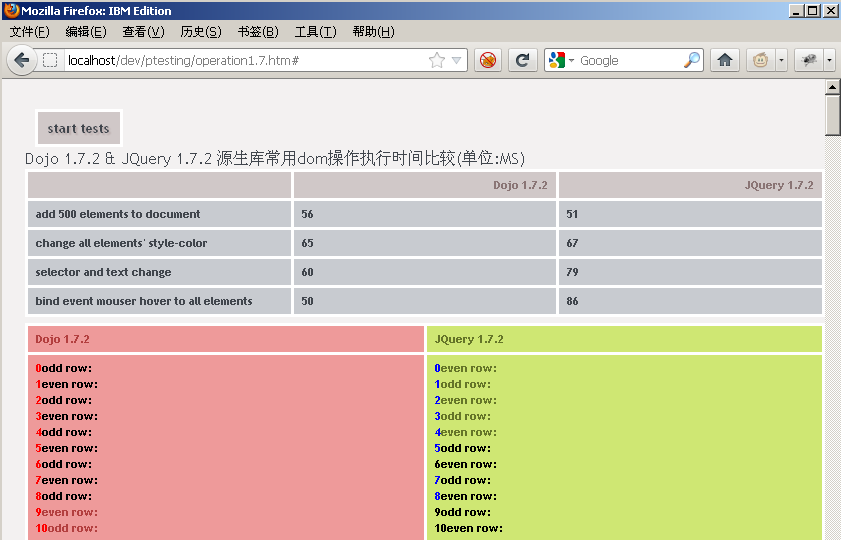Click 'bind event mouser hover to all elements' label
The image size is (841, 540).
coord(144,301)
